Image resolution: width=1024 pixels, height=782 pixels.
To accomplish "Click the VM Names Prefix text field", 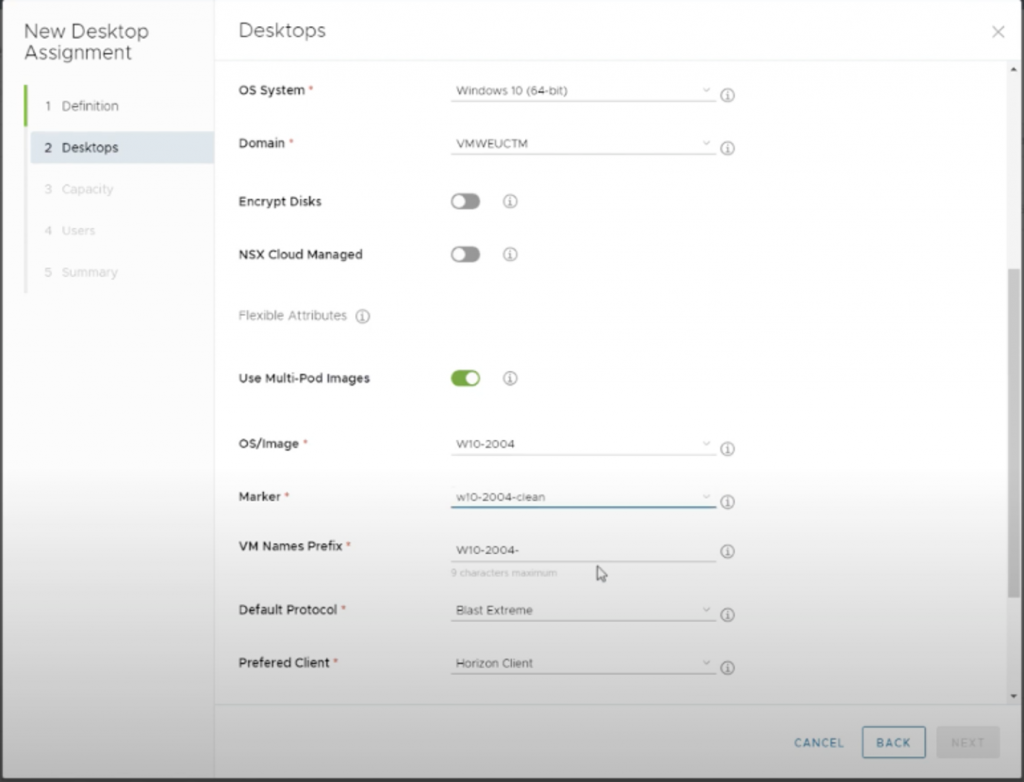I will [x=582, y=550].
